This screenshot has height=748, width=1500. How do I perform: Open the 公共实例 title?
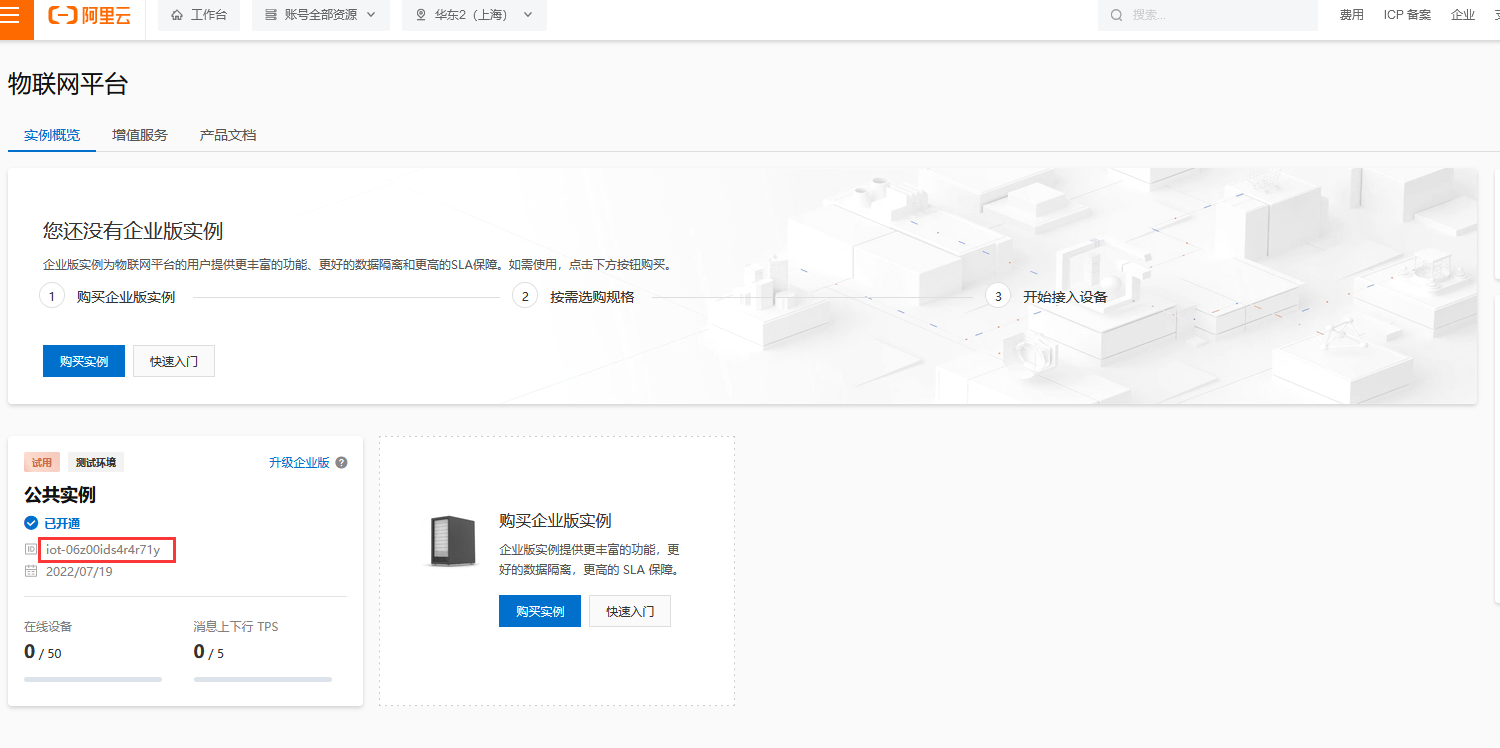click(60, 495)
